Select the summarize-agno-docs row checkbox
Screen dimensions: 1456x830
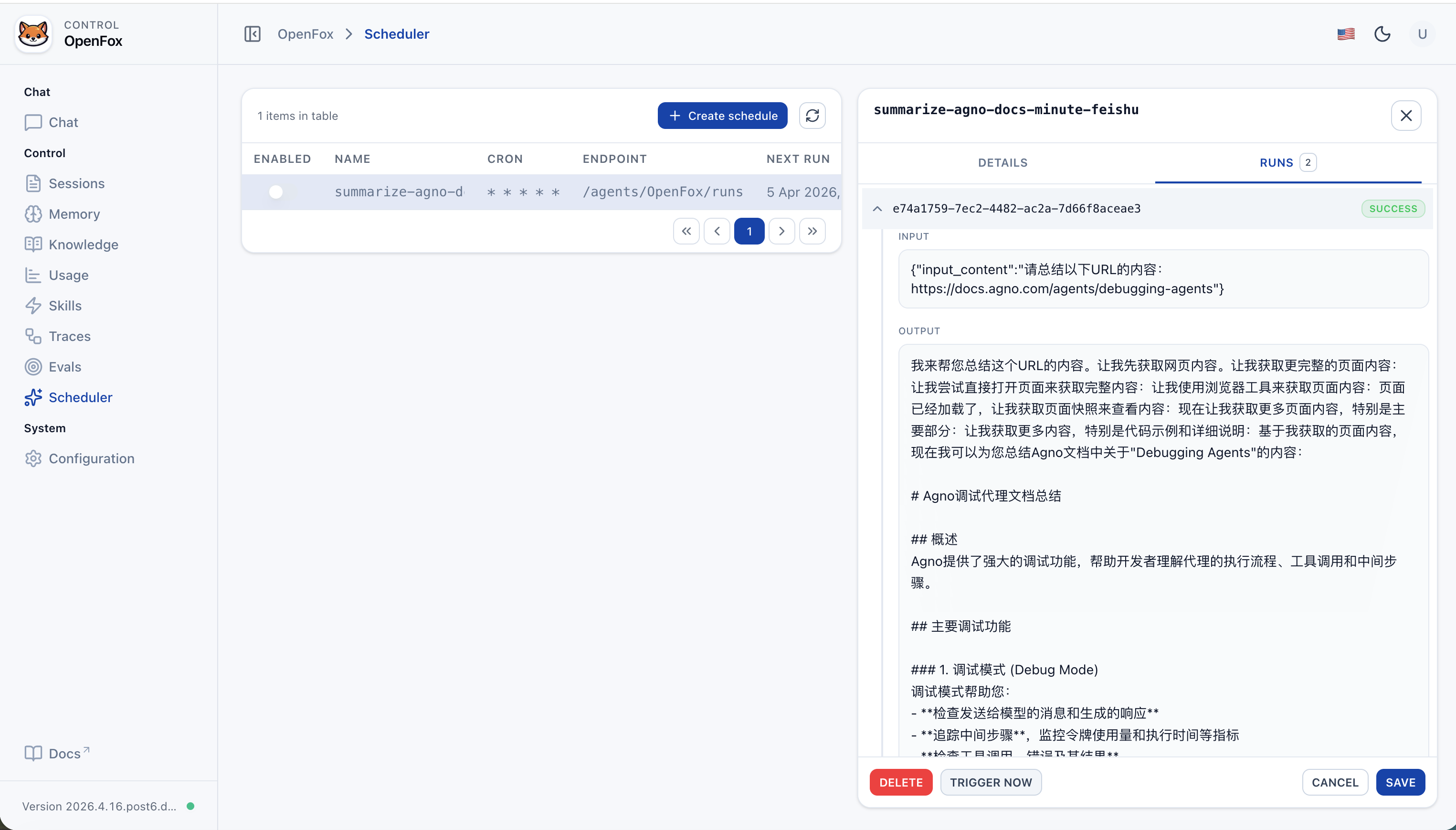click(x=276, y=192)
